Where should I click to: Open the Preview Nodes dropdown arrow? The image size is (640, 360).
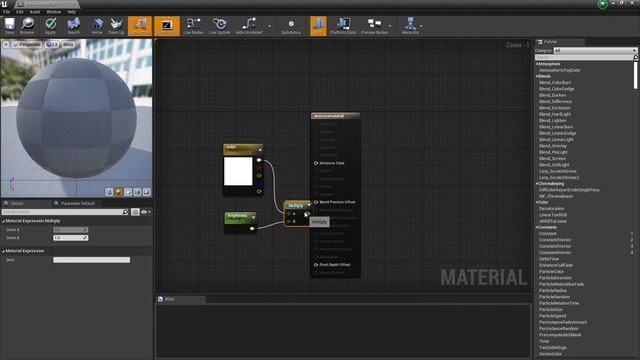pyautogui.click(x=390, y=26)
